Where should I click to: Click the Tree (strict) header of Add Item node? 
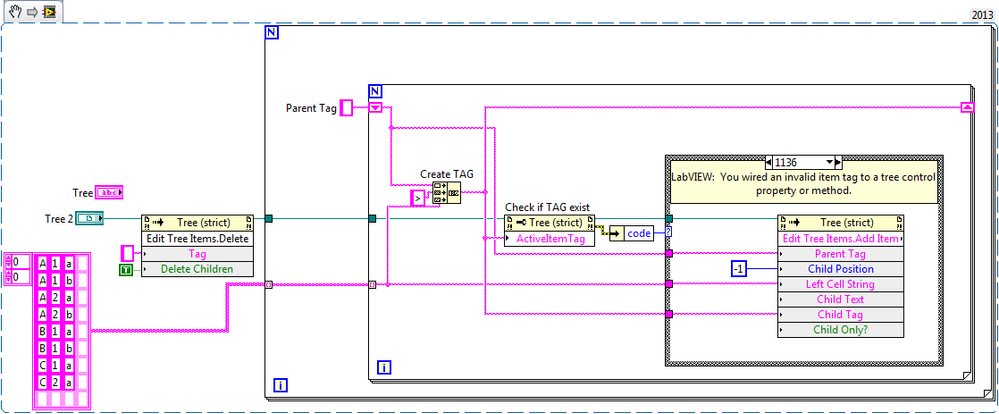[x=840, y=223]
